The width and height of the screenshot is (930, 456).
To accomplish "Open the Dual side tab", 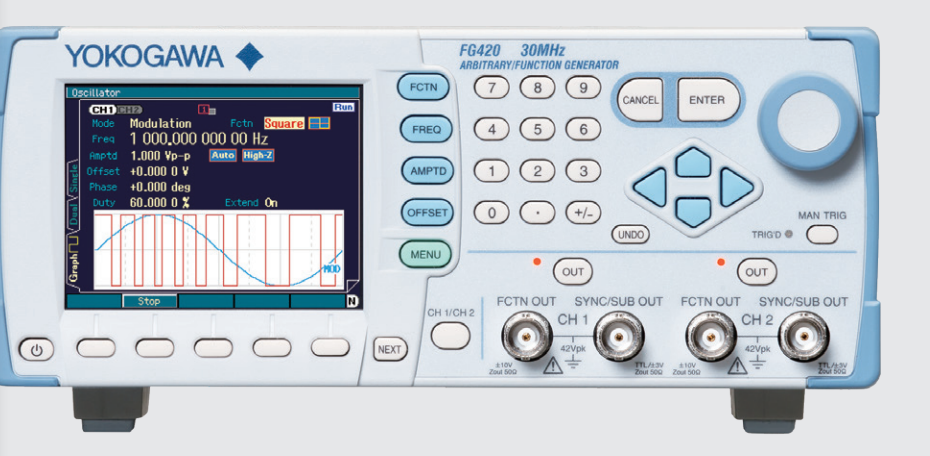I will tap(74, 213).
